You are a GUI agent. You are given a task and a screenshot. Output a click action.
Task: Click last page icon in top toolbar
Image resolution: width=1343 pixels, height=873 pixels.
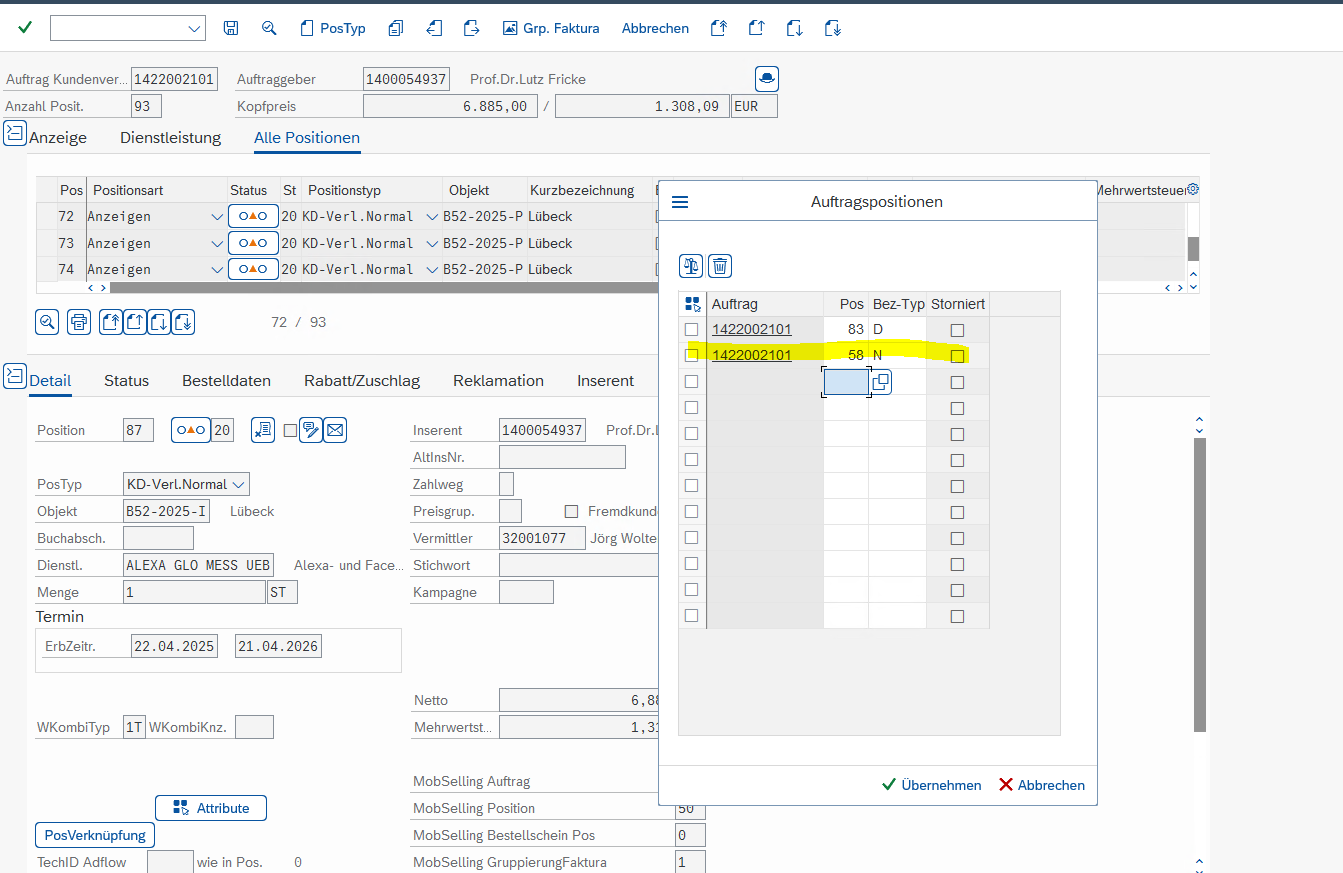[832, 28]
